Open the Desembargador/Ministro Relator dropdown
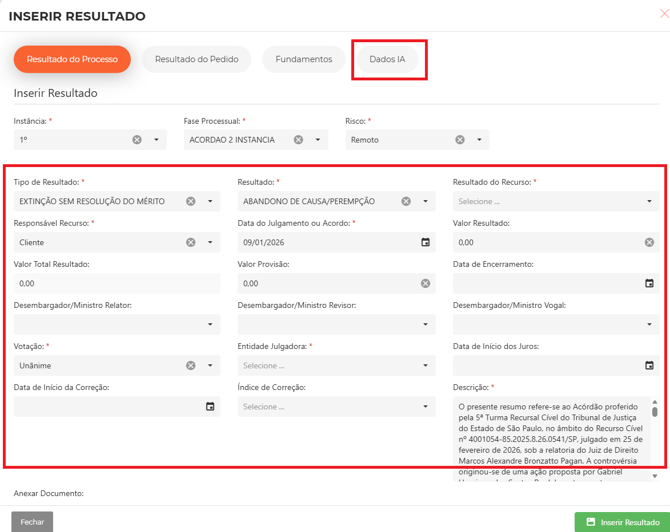The image size is (670, 532). click(x=116, y=324)
